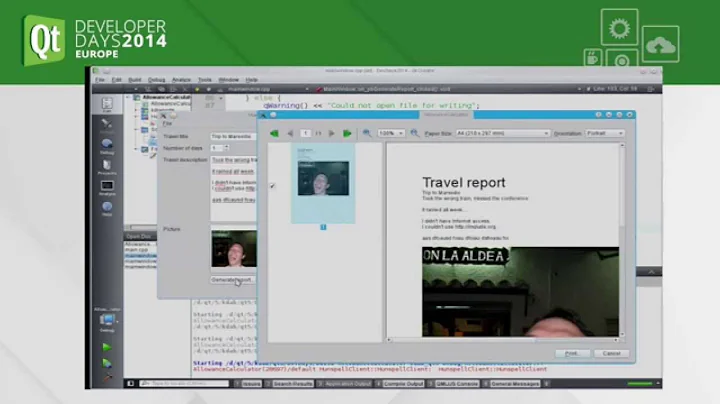Switch to Help mode in Qt Creator sidebar
This screenshot has width=720, height=404.
point(107,208)
